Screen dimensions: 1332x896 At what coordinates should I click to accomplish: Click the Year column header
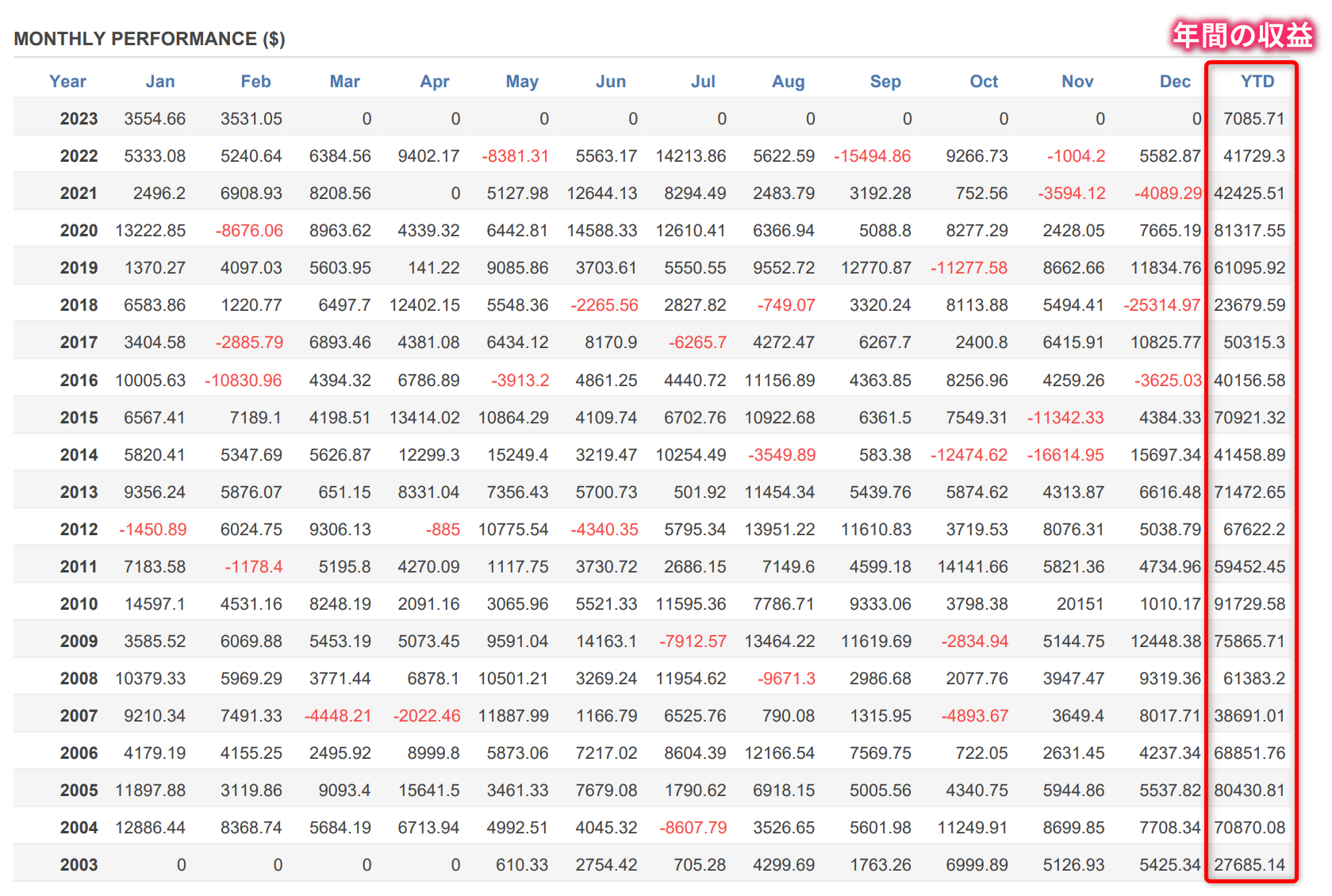[x=67, y=81]
